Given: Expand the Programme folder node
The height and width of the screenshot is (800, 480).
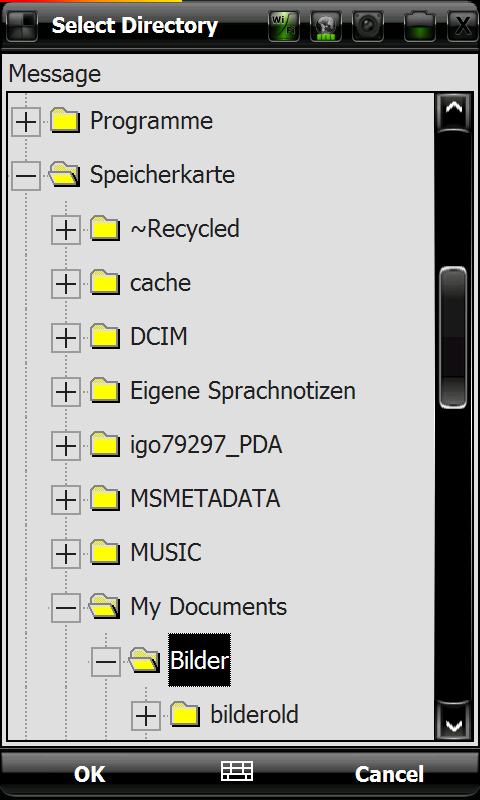Looking at the screenshot, I should [x=26, y=121].
